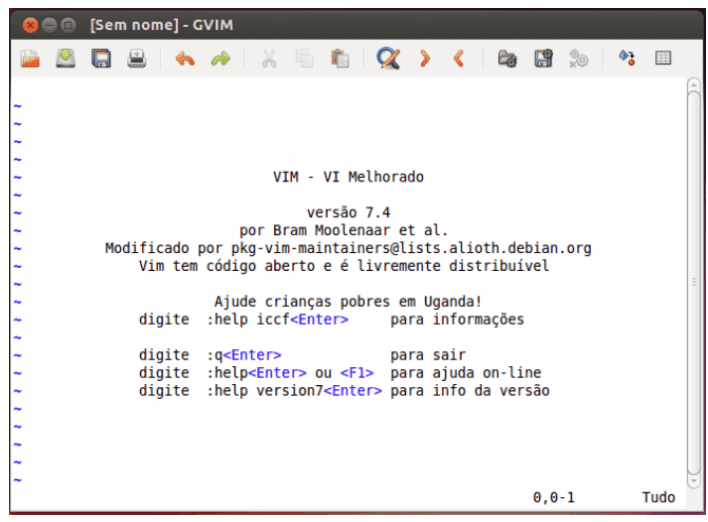Click the Copy toolbar icon
This screenshot has height=522, width=708.
304,59
